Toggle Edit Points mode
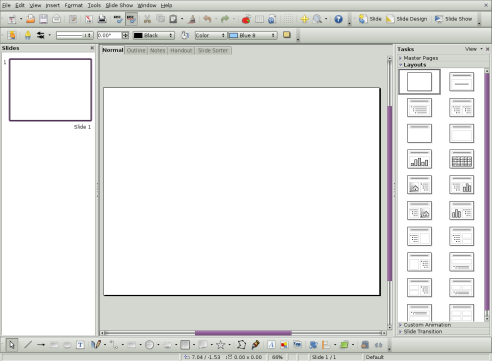 (x=241, y=345)
